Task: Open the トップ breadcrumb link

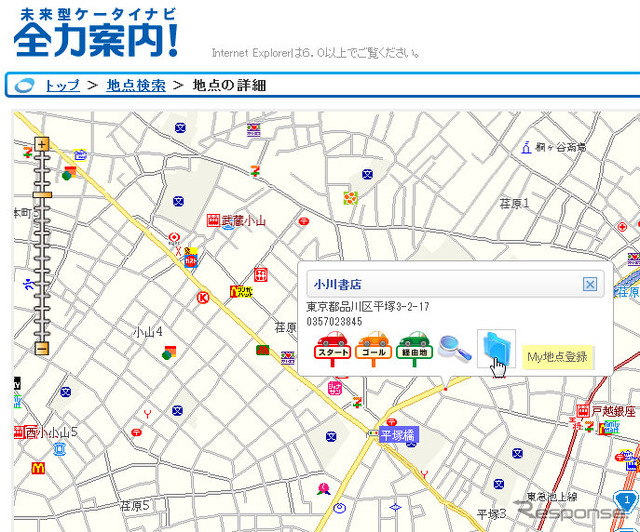Action: click(x=62, y=85)
